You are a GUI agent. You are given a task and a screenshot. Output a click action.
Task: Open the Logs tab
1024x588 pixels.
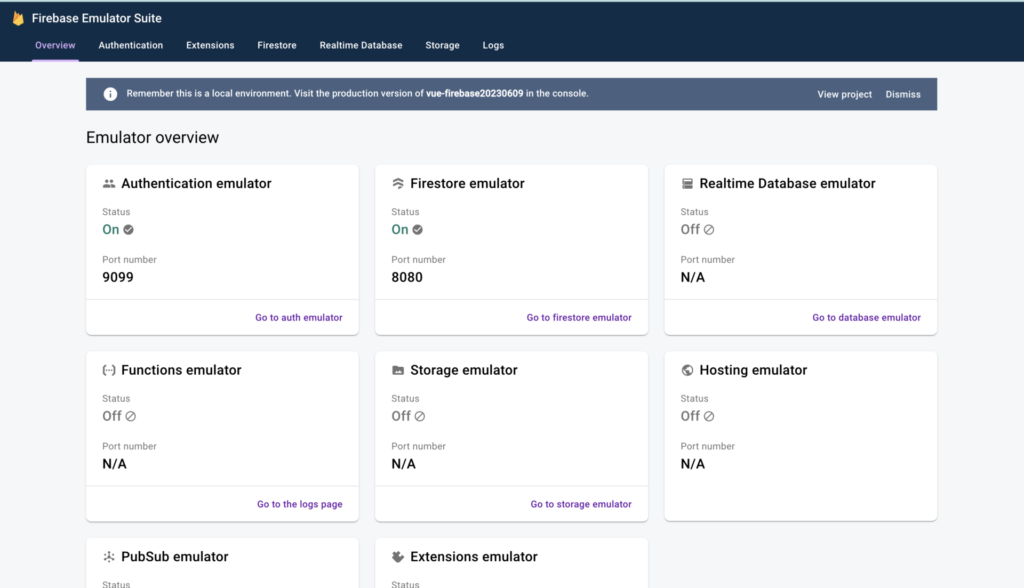(493, 45)
